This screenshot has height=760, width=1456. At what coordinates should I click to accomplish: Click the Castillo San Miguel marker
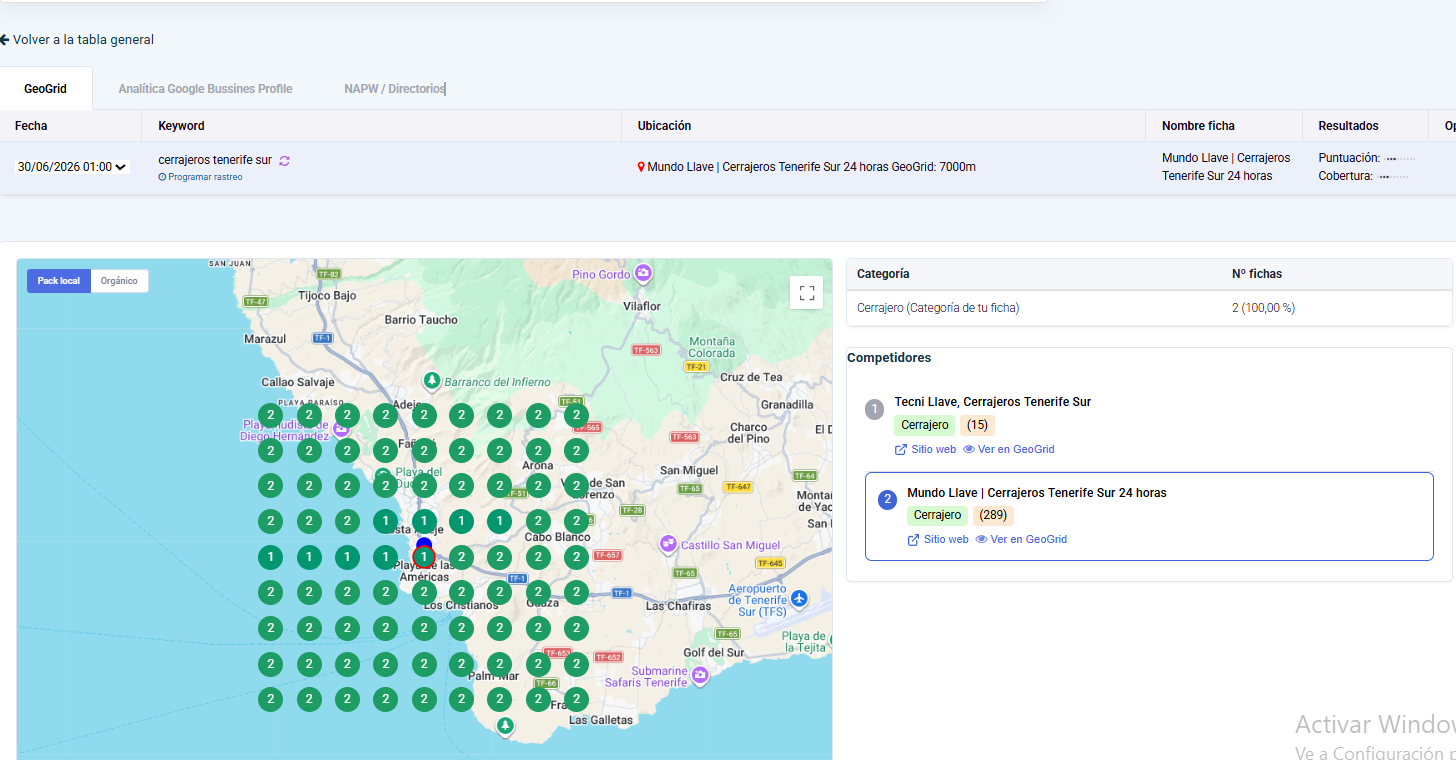[668, 545]
